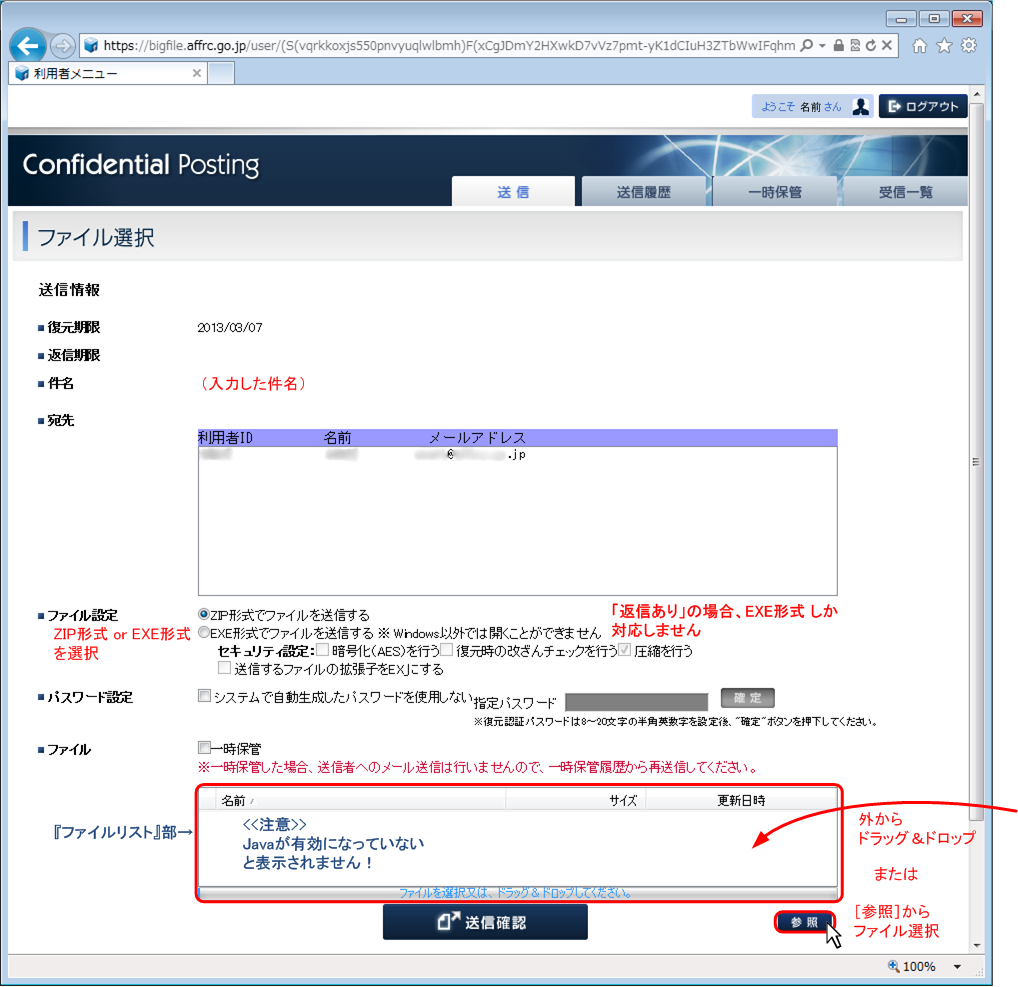Toggle システムで自動生成したパスワードを使用しない checkbox
The width and height of the screenshot is (1018, 987).
click(x=205, y=697)
